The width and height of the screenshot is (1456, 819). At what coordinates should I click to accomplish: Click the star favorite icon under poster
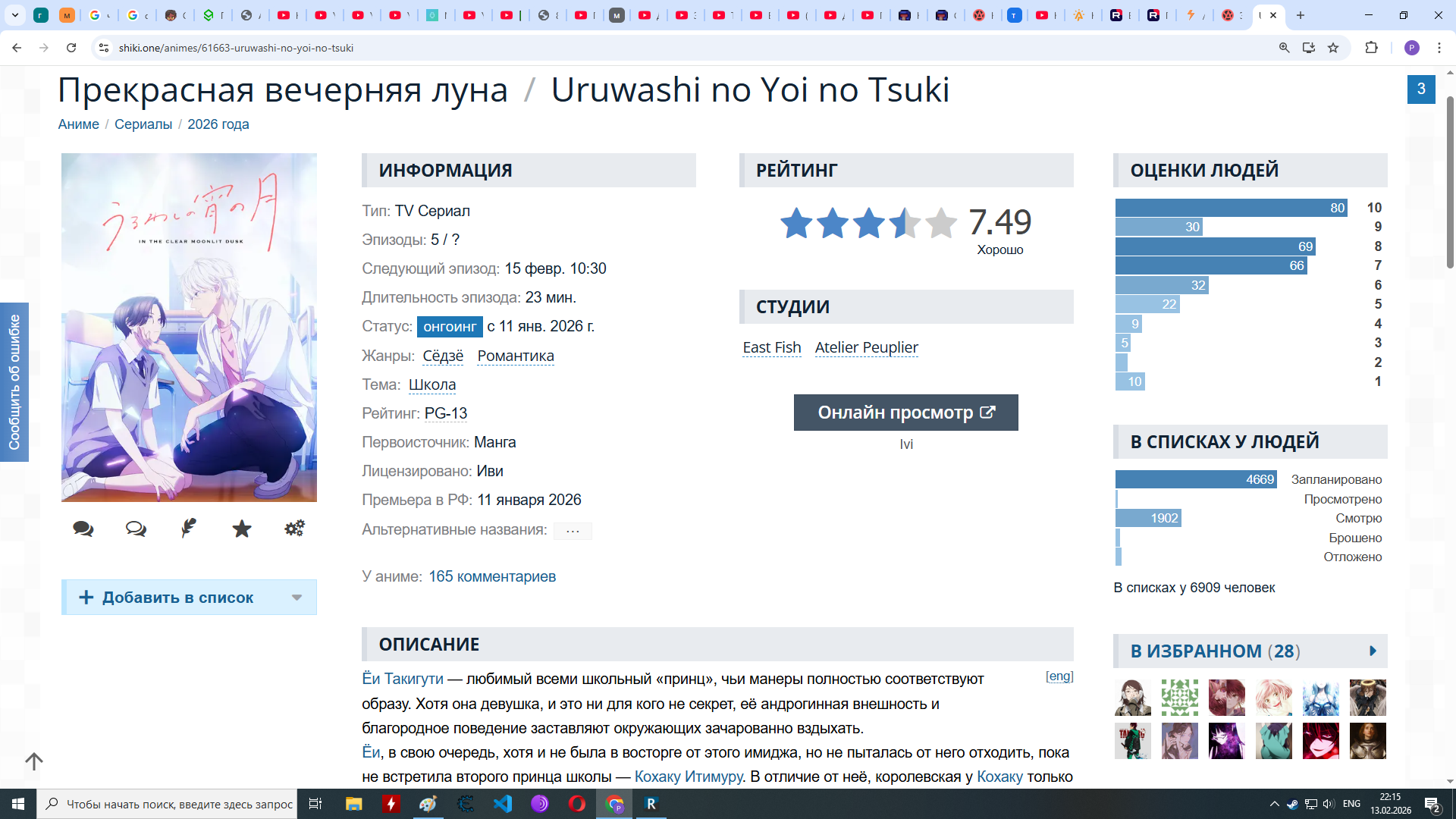point(242,529)
